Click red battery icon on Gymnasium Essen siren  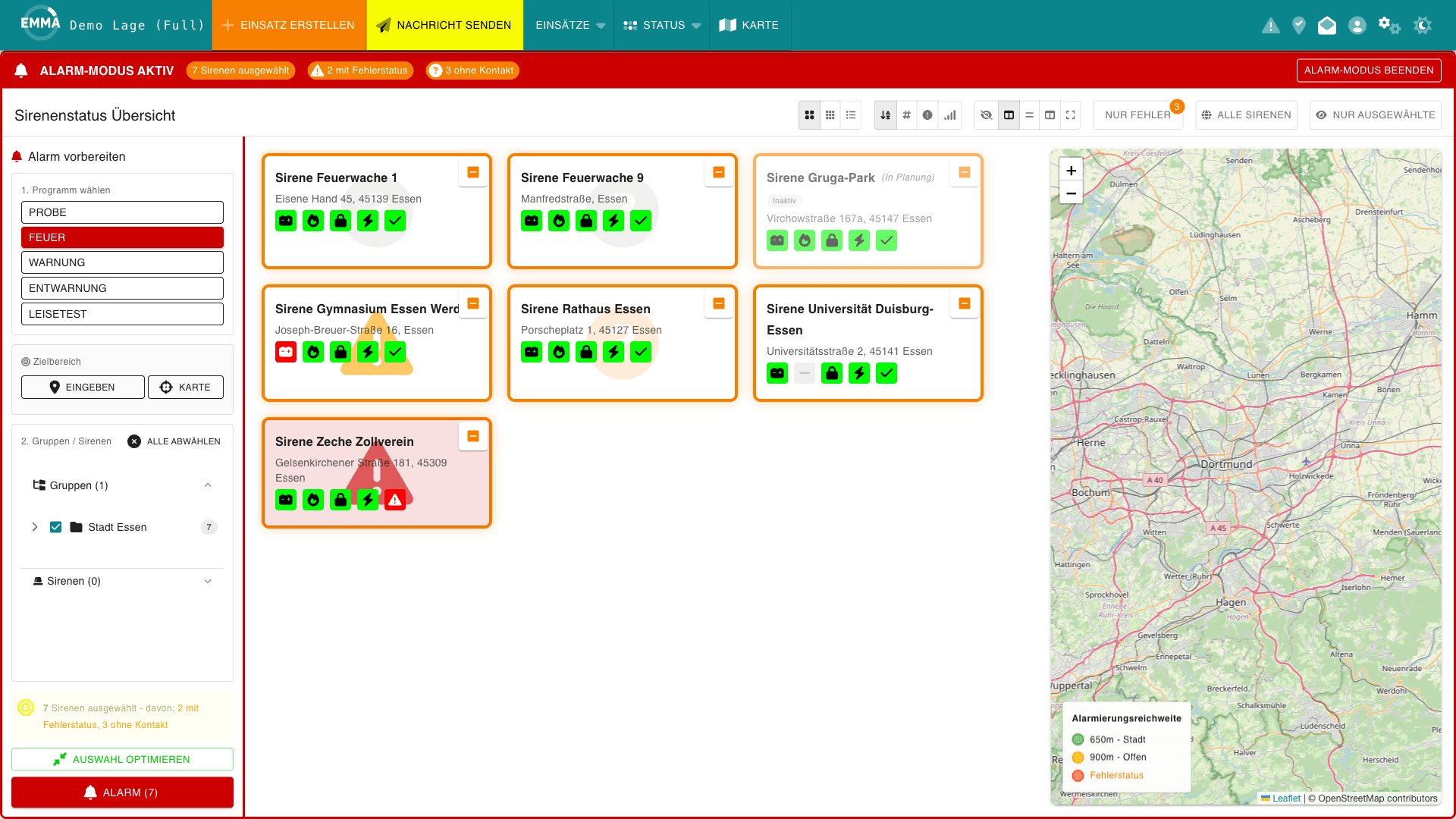click(286, 352)
